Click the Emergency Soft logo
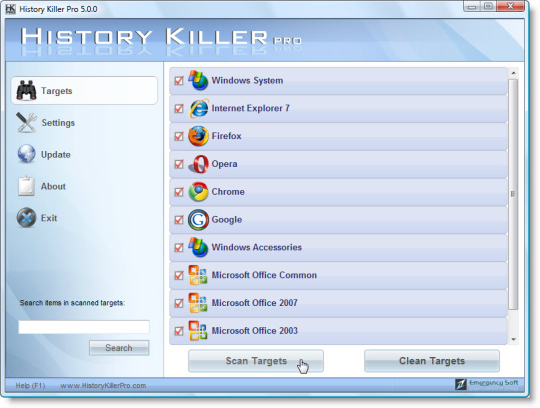Viewport: 540px width, 408px height. [x=487, y=385]
